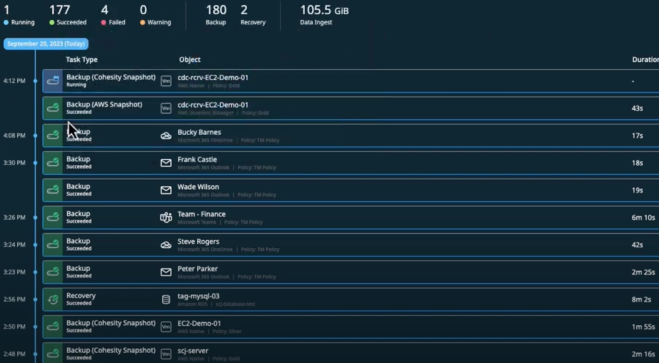Screen dimensions: 659x363
Task: Click the succeeded backup icon for Team - Finance
Action: click(x=53, y=218)
